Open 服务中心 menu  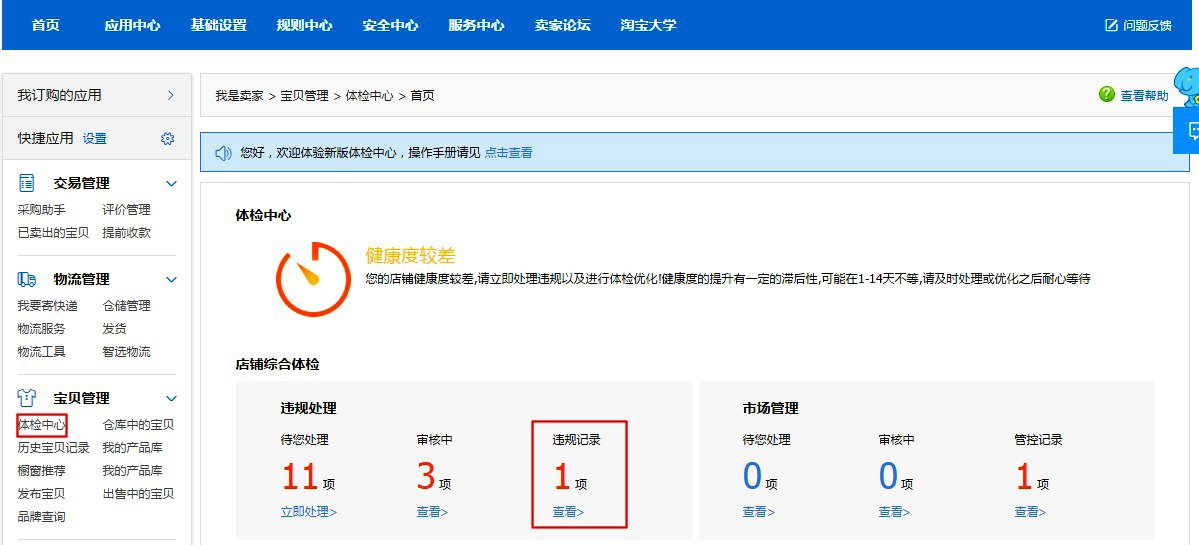[476, 25]
